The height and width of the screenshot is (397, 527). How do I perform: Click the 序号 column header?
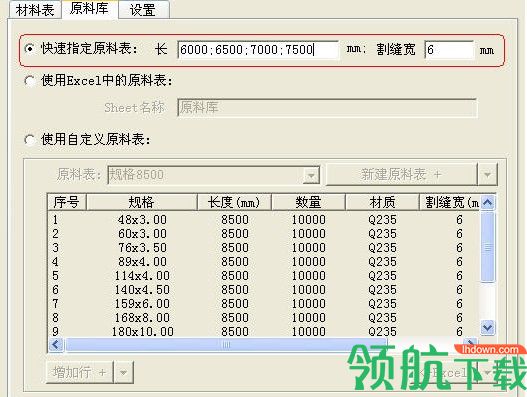67,202
